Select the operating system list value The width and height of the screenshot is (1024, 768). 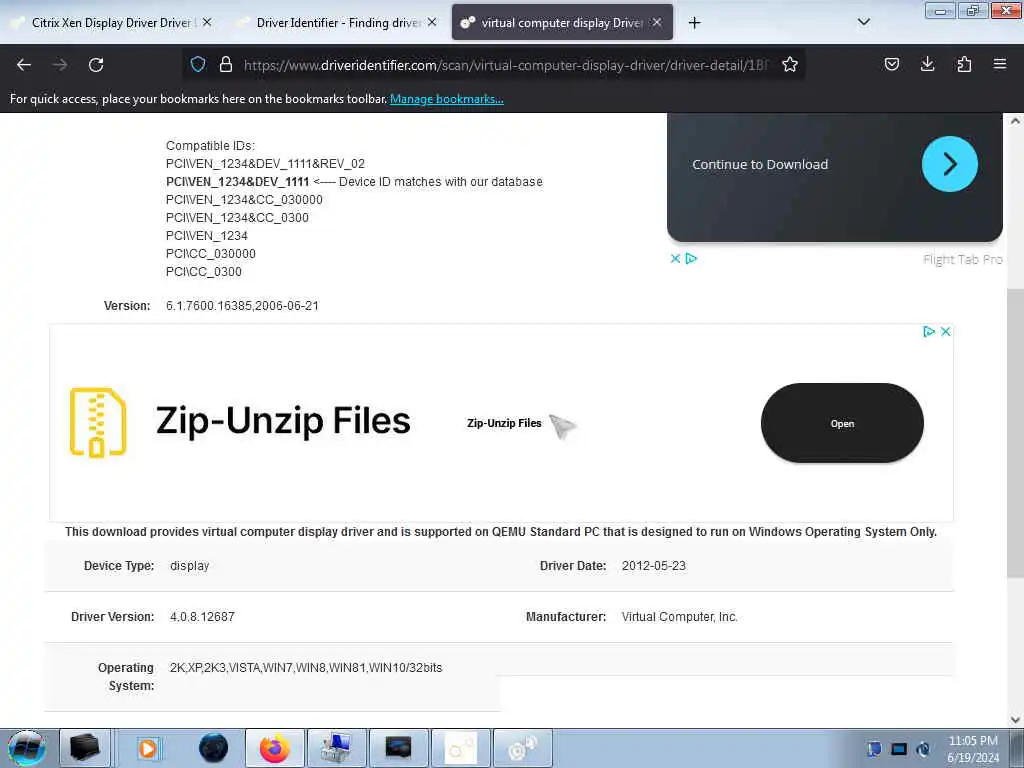[x=306, y=668]
